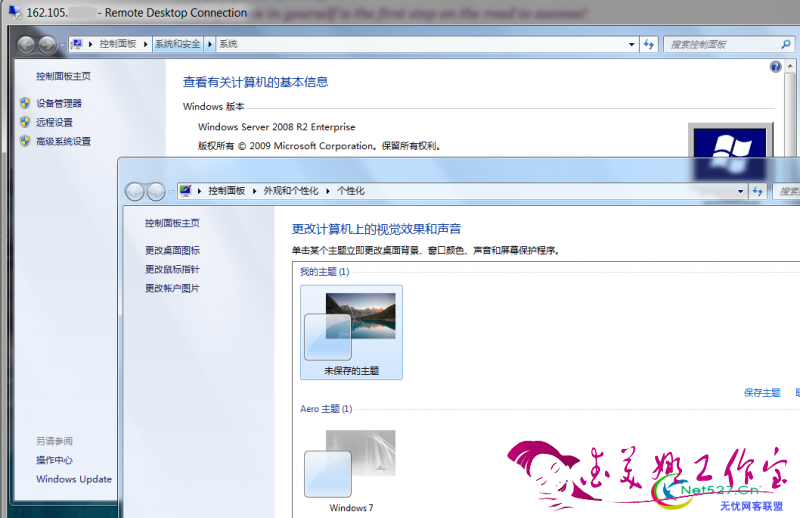Open 设备管理器 with shield icon
This screenshot has width=800, height=518.
click(58, 103)
